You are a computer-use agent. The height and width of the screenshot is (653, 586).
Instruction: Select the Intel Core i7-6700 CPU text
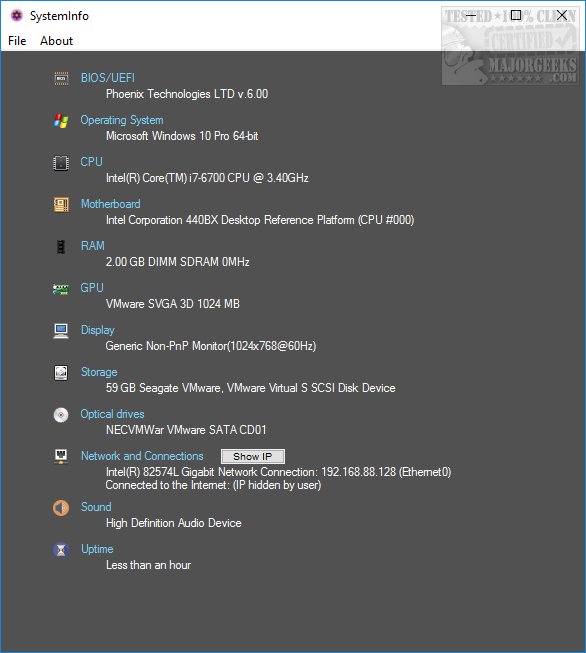207,178
